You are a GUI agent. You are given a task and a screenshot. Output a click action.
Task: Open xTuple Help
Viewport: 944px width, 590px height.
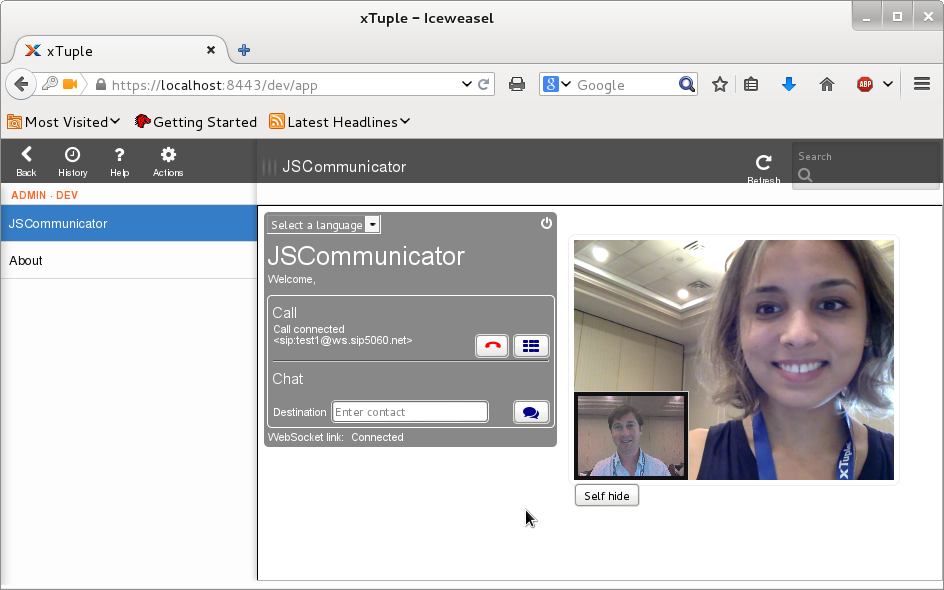tap(119, 161)
